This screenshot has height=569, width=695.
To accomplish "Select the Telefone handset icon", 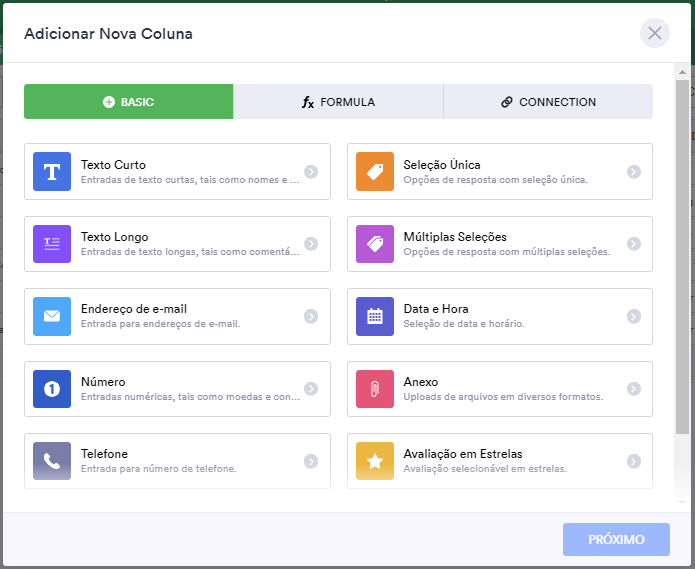I will point(52,461).
